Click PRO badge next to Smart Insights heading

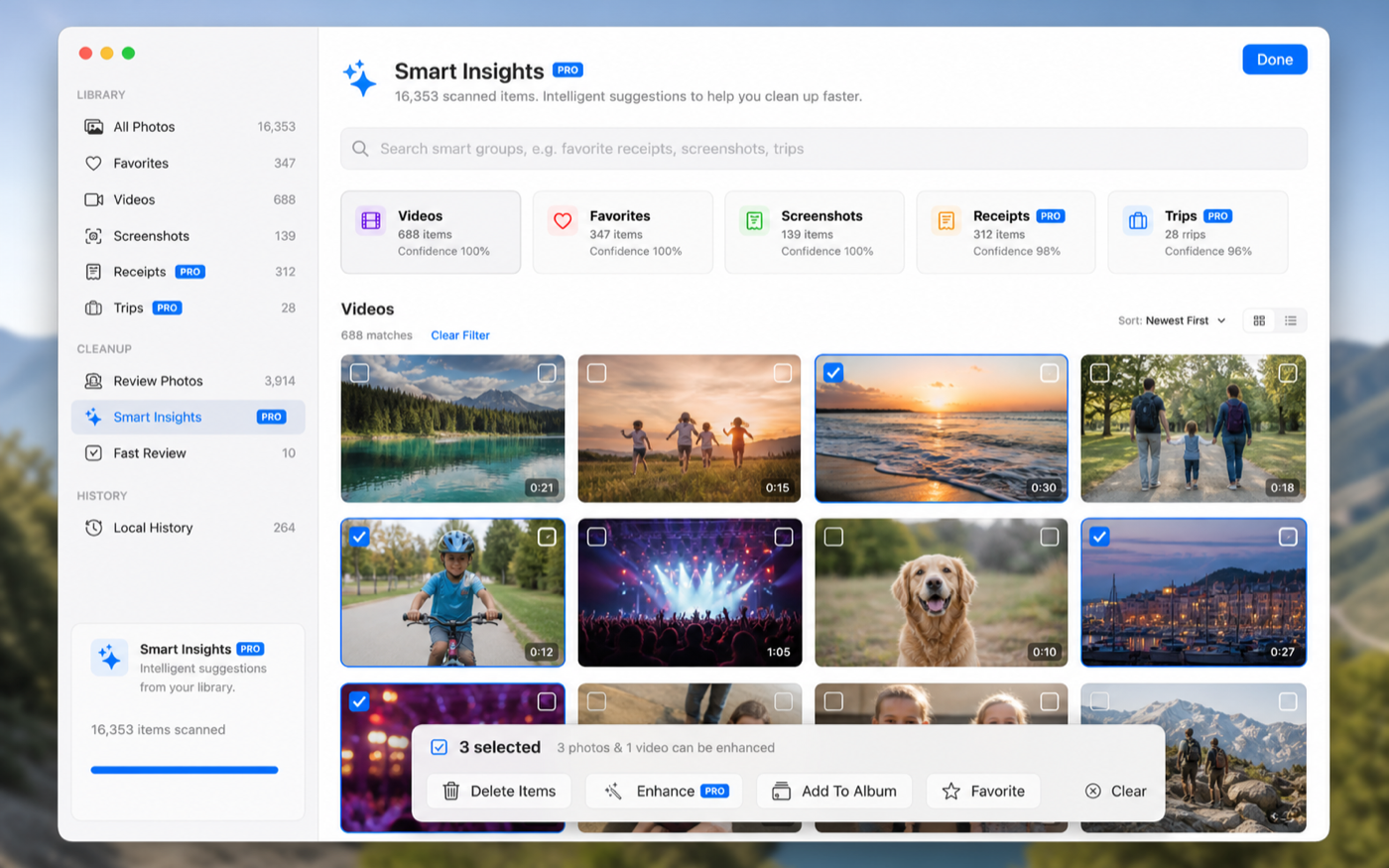pyautogui.click(x=568, y=70)
